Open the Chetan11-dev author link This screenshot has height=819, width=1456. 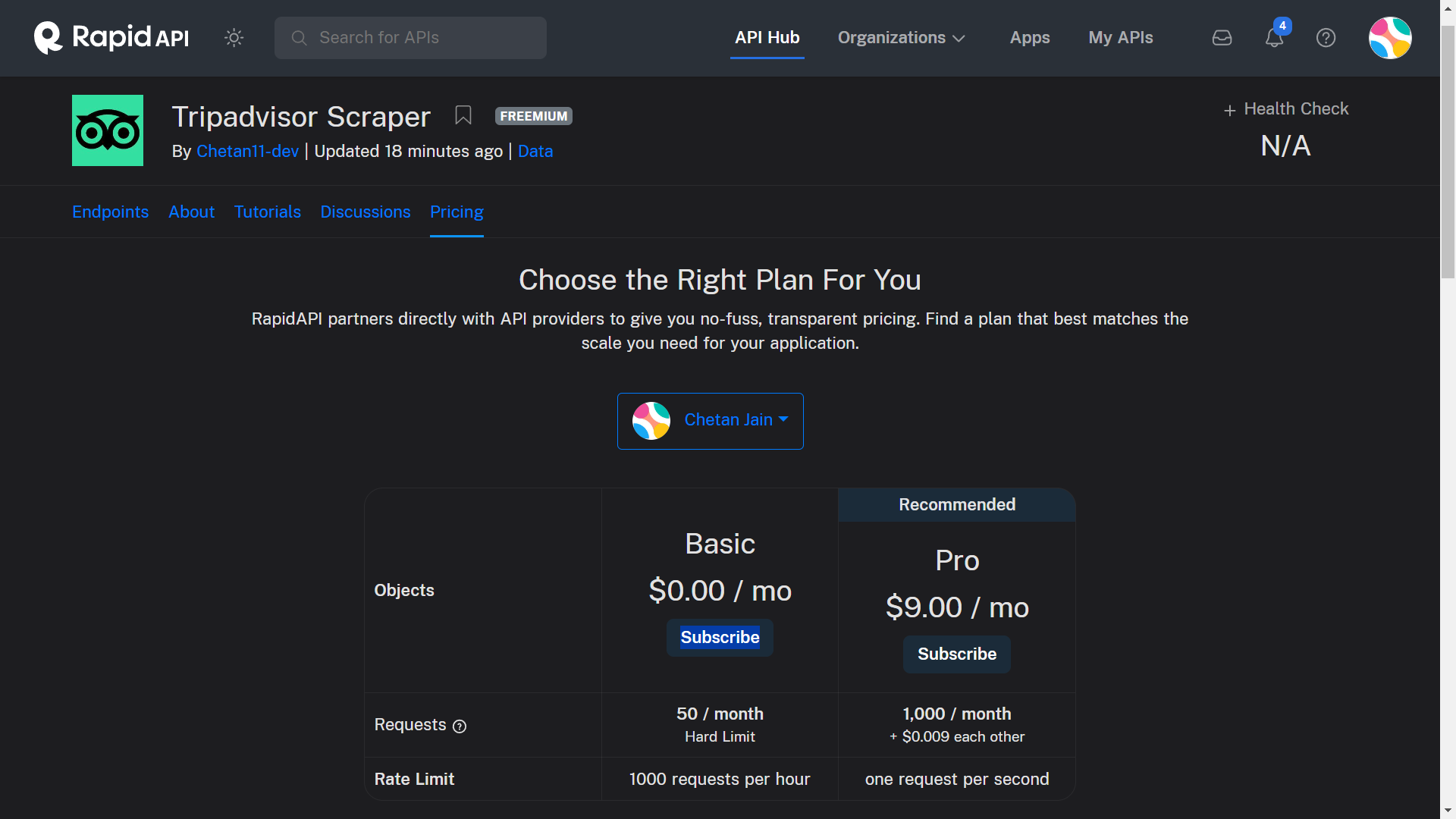(247, 152)
